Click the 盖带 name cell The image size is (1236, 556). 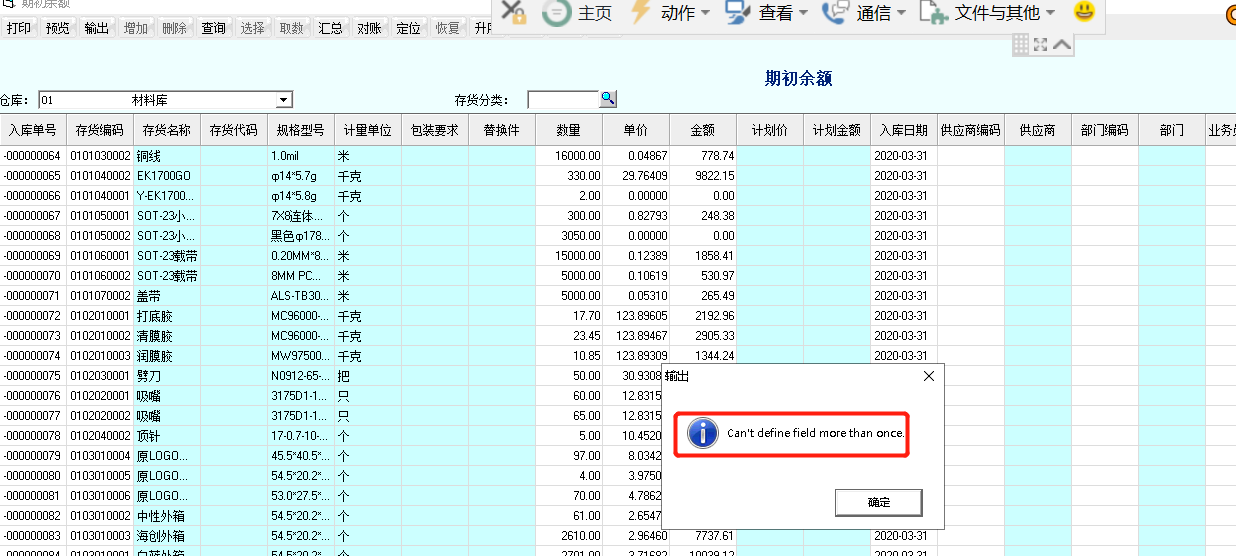pos(167,296)
